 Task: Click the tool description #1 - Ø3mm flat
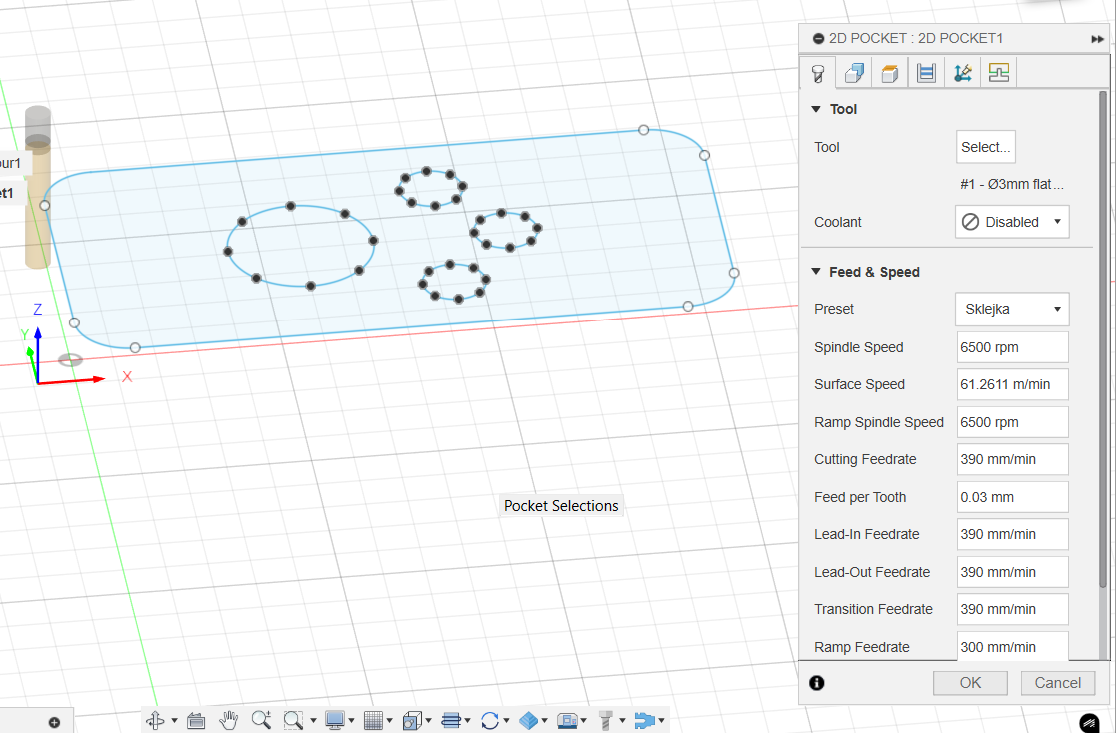[1011, 184]
